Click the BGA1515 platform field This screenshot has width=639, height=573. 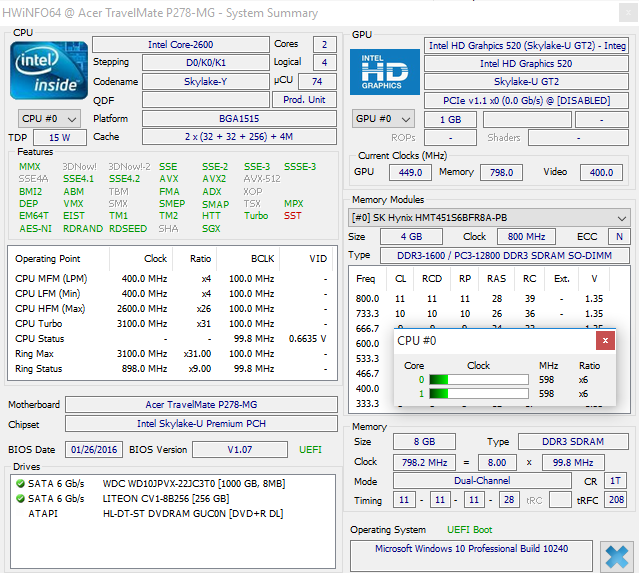[239, 119]
